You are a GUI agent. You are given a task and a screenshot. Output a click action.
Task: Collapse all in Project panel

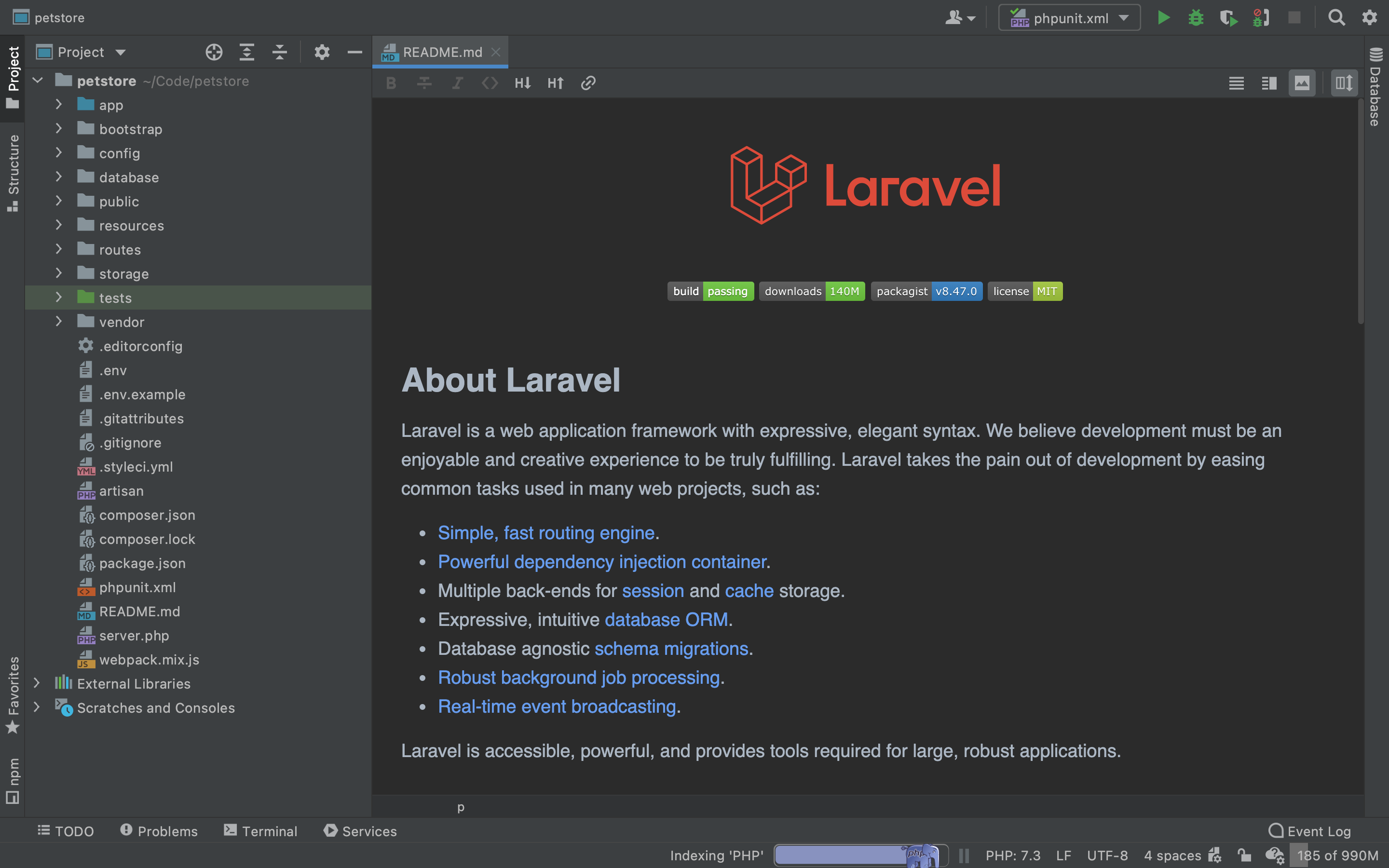(x=280, y=52)
